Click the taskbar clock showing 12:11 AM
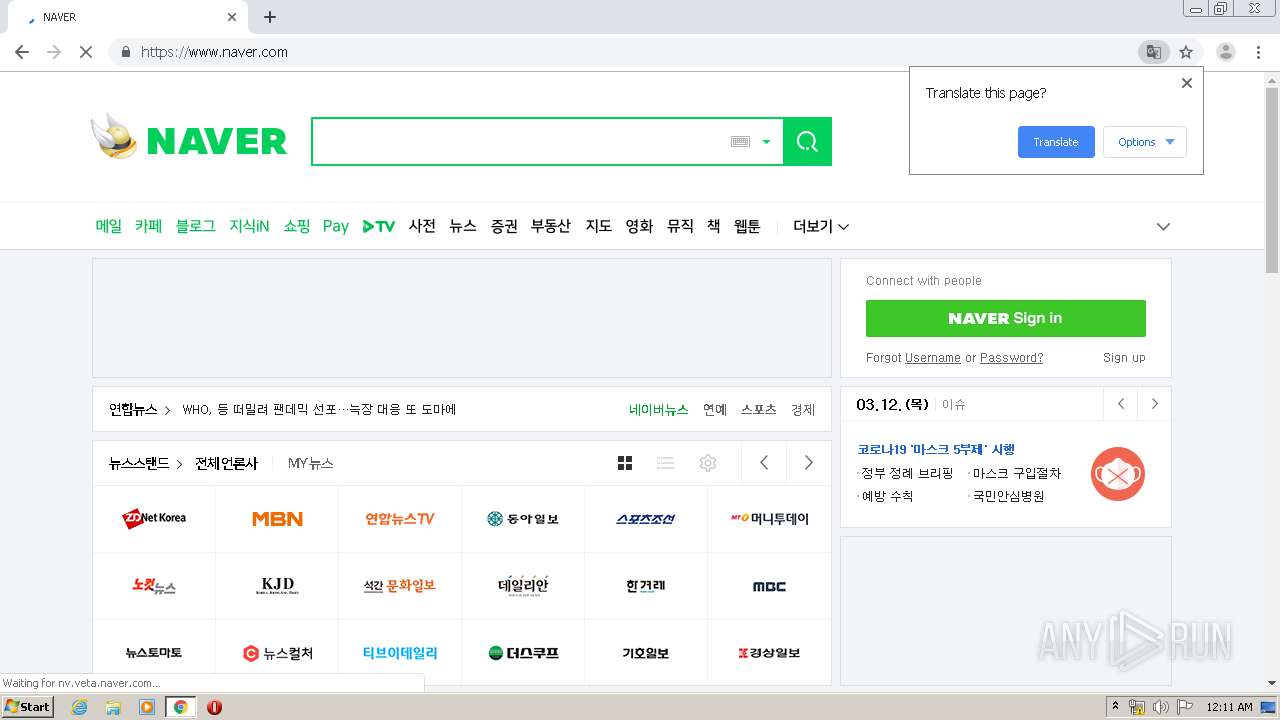The height and width of the screenshot is (720, 1280). click(x=1229, y=707)
